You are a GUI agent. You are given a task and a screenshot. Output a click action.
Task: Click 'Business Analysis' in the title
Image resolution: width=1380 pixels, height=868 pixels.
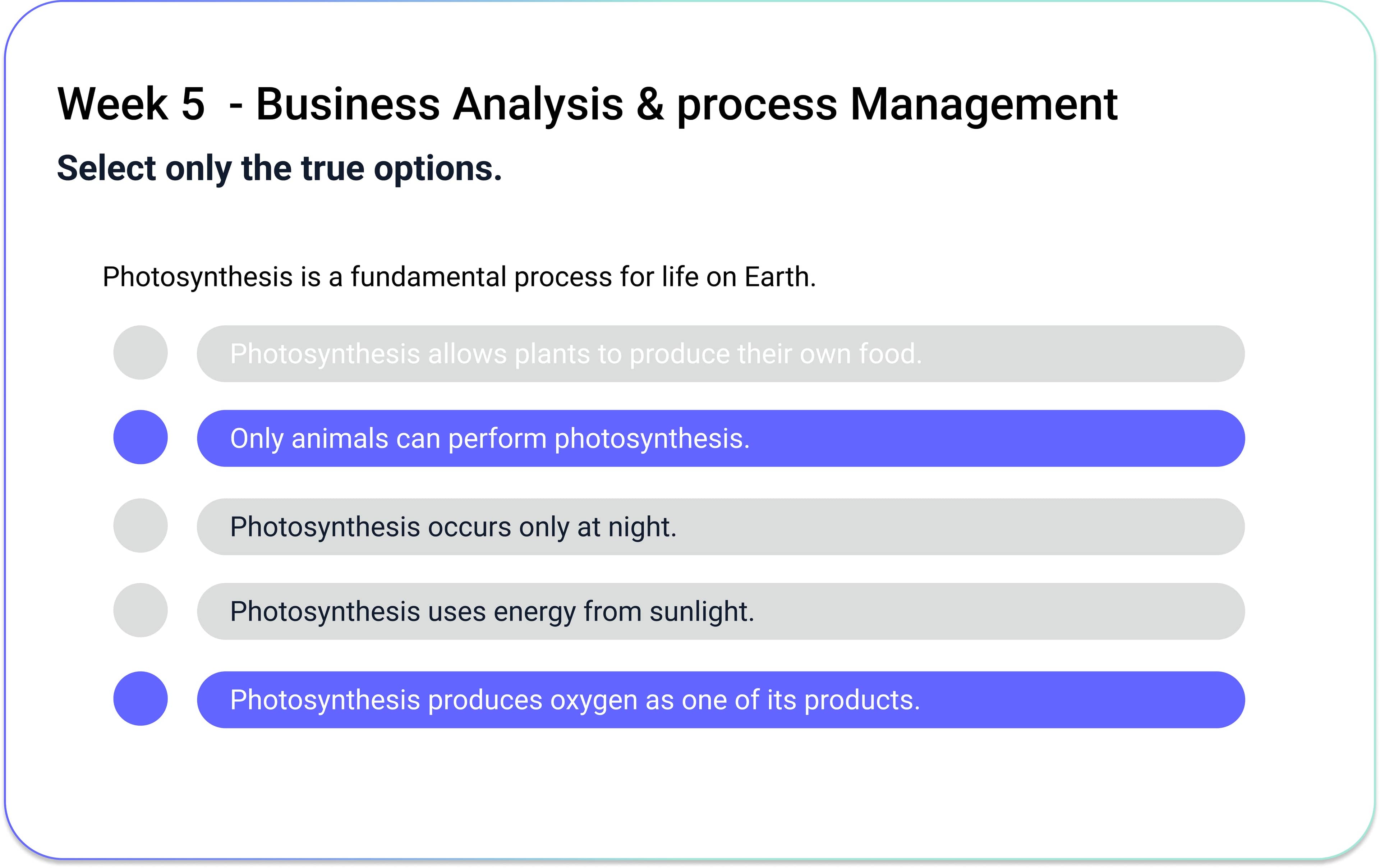[440, 104]
